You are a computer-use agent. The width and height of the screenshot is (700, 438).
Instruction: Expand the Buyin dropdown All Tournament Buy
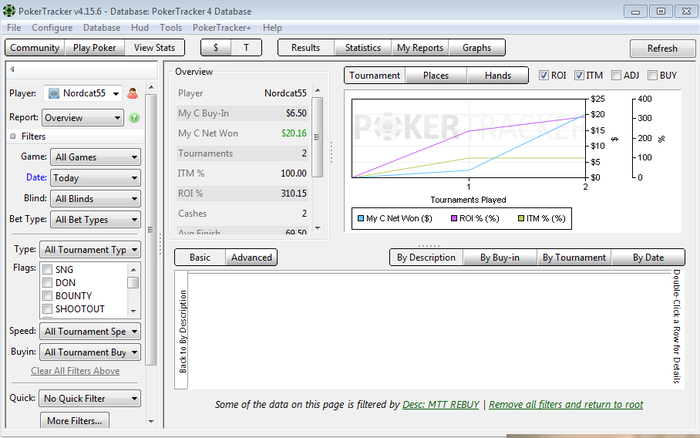click(90, 352)
